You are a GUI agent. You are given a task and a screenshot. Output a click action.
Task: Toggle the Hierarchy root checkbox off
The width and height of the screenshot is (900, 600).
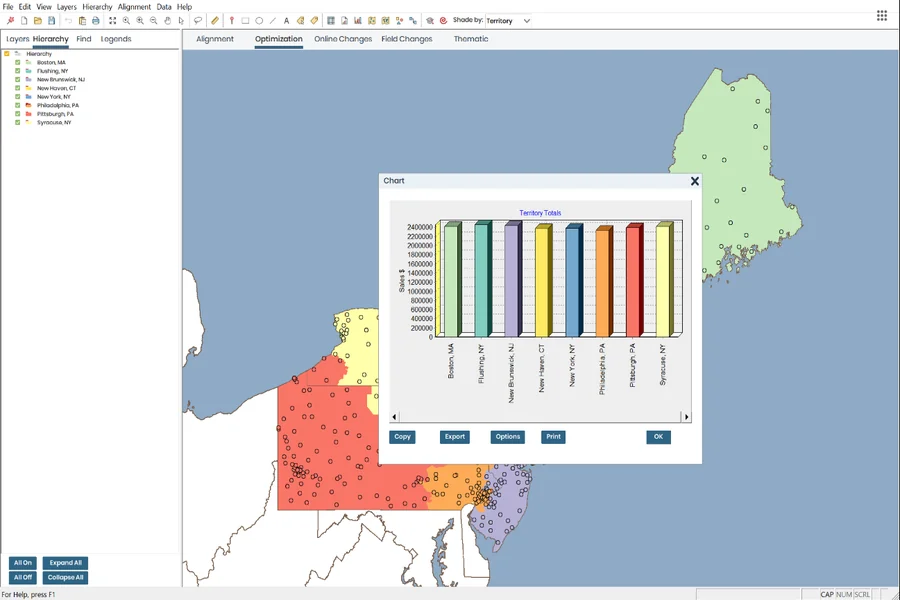click(x=7, y=54)
